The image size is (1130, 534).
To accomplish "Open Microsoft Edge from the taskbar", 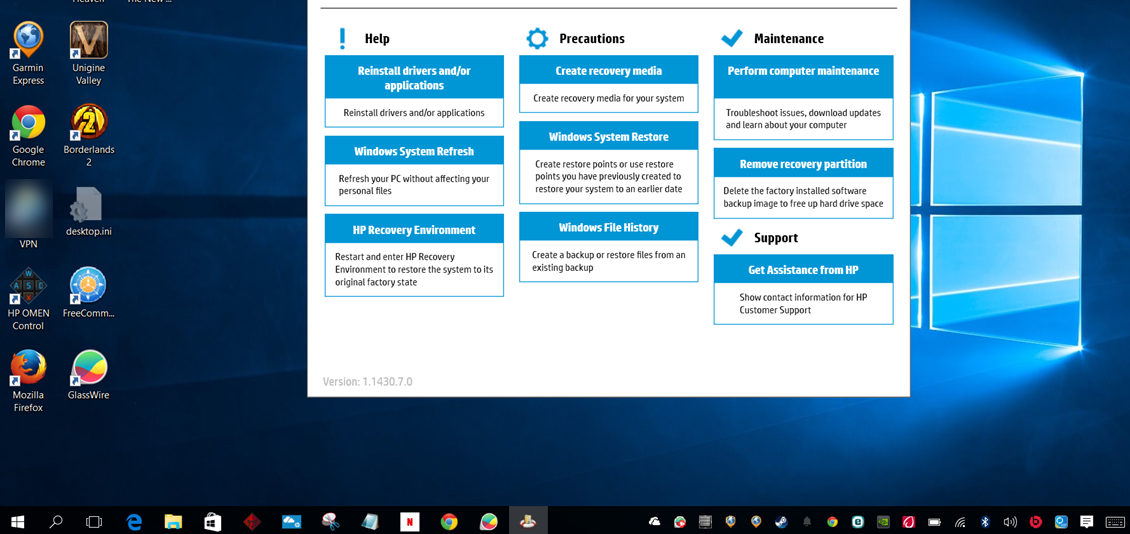I will click(x=134, y=521).
